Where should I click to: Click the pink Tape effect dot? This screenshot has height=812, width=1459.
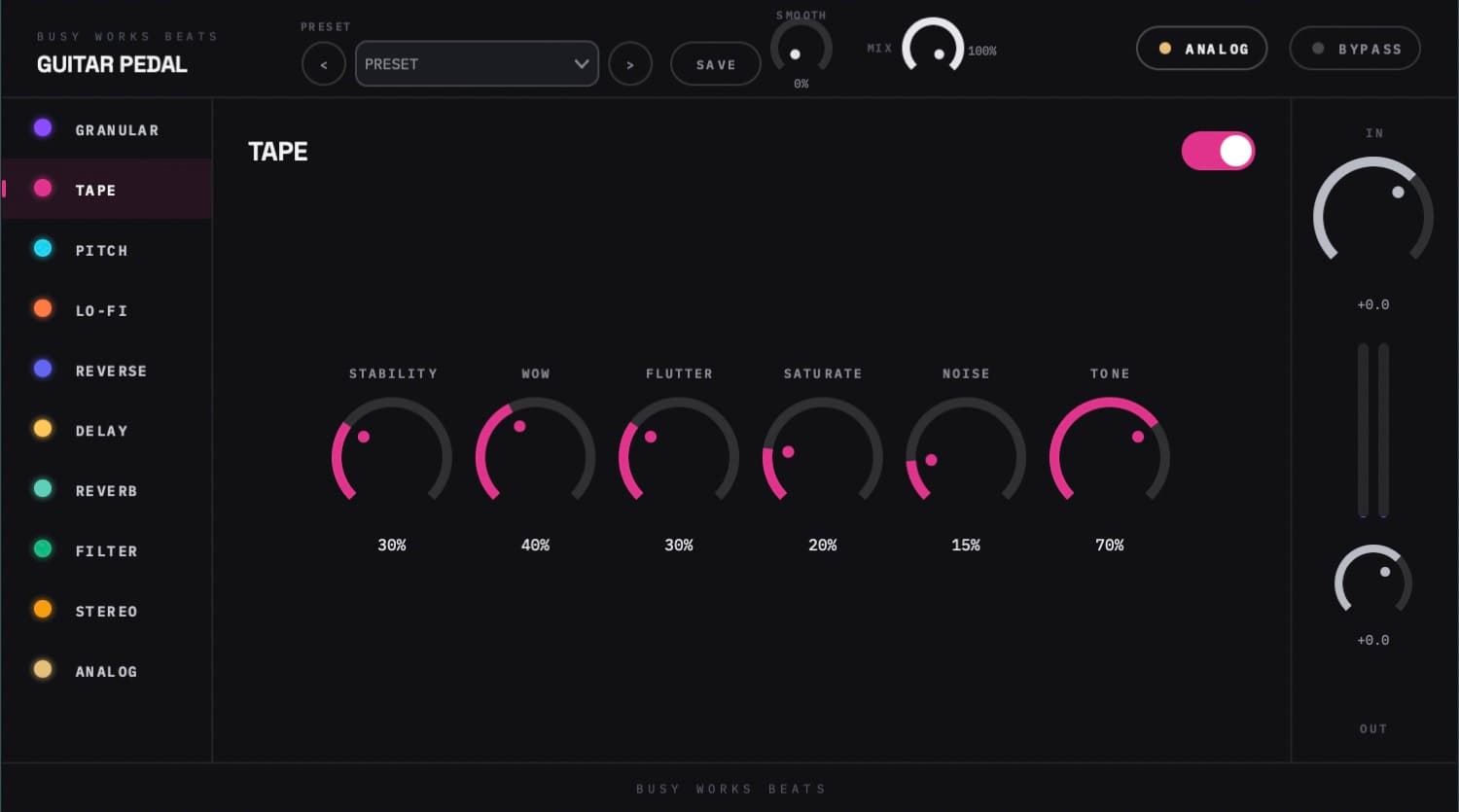(x=43, y=189)
